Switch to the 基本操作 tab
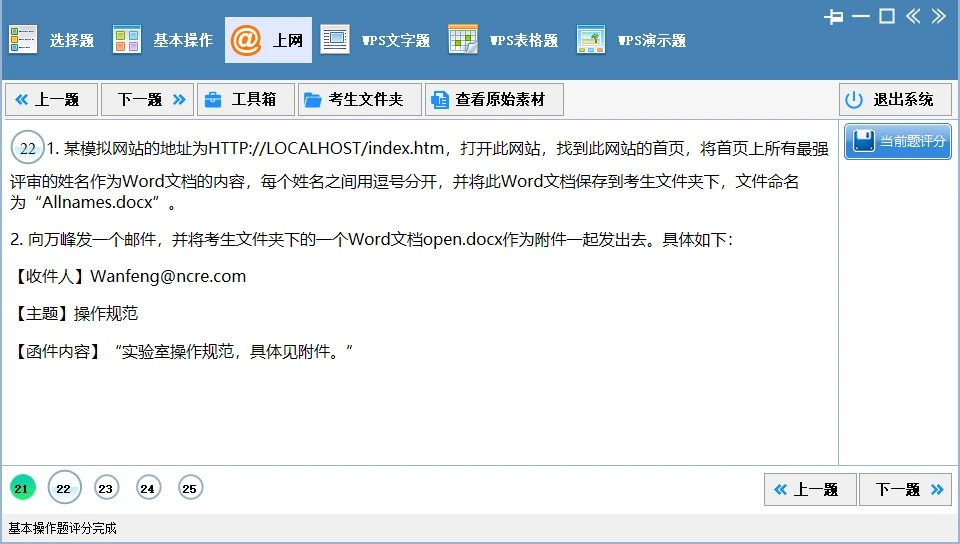This screenshot has height=544, width=960. [x=163, y=40]
